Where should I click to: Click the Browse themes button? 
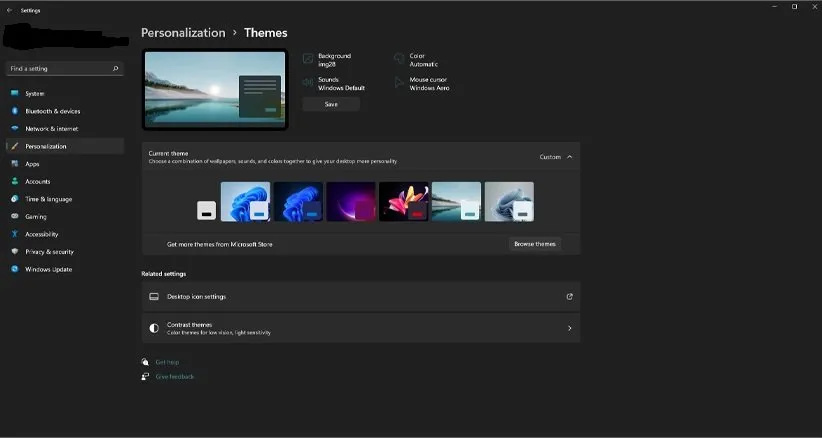534,244
